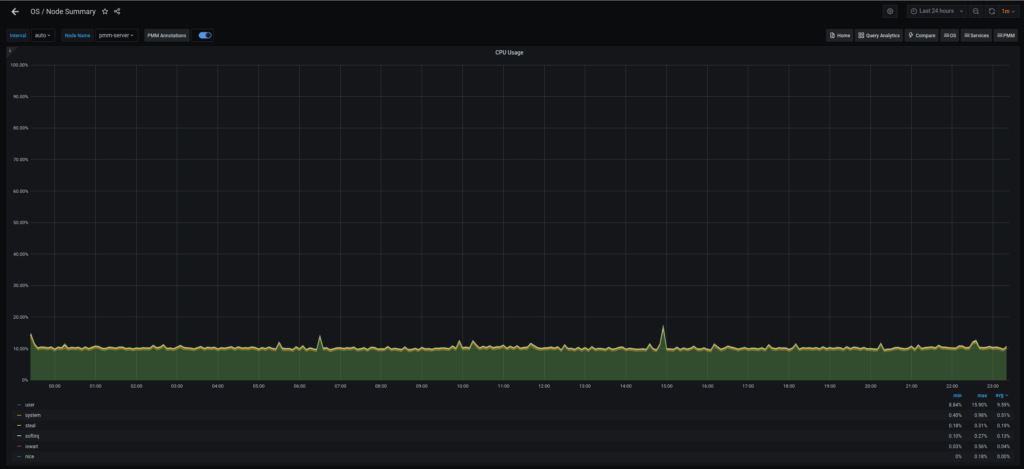Toggle the system series in legend
Screen dimensions: 1024x469
[32, 415]
